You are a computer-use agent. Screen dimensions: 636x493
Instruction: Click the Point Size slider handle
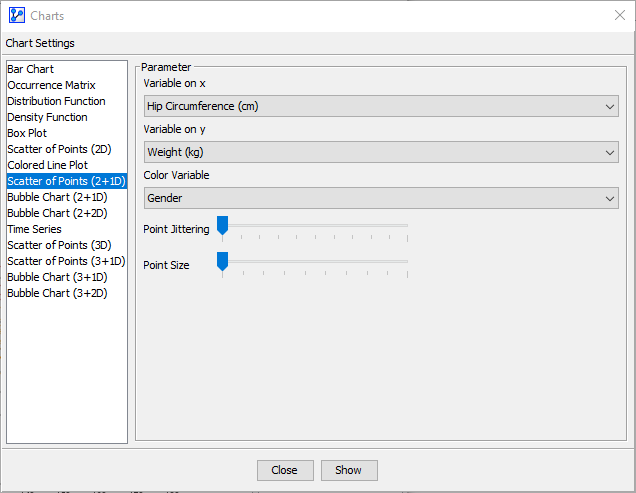point(222,262)
